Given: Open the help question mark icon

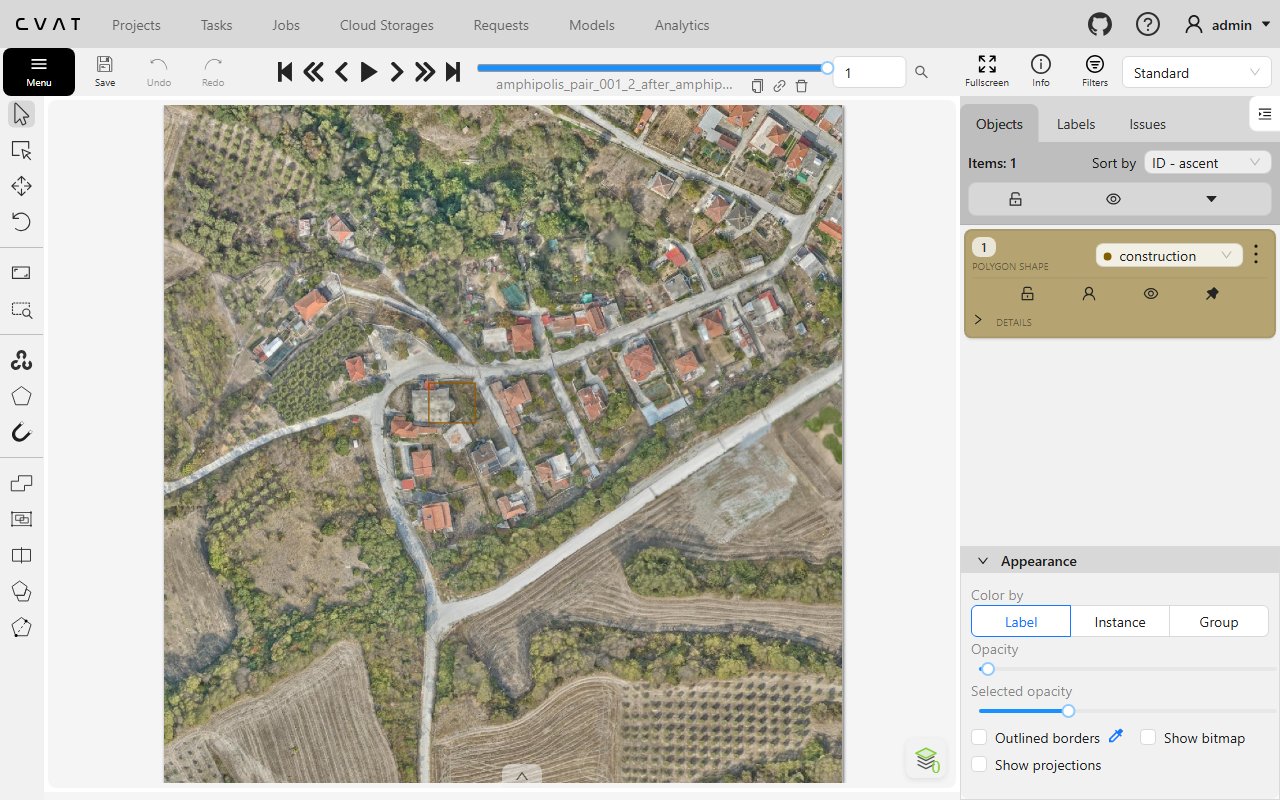Looking at the screenshot, I should pyautogui.click(x=1148, y=25).
